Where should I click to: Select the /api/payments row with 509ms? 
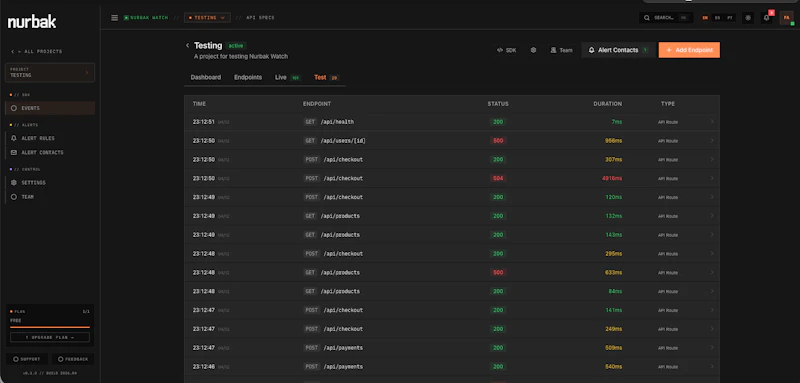coord(452,348)
